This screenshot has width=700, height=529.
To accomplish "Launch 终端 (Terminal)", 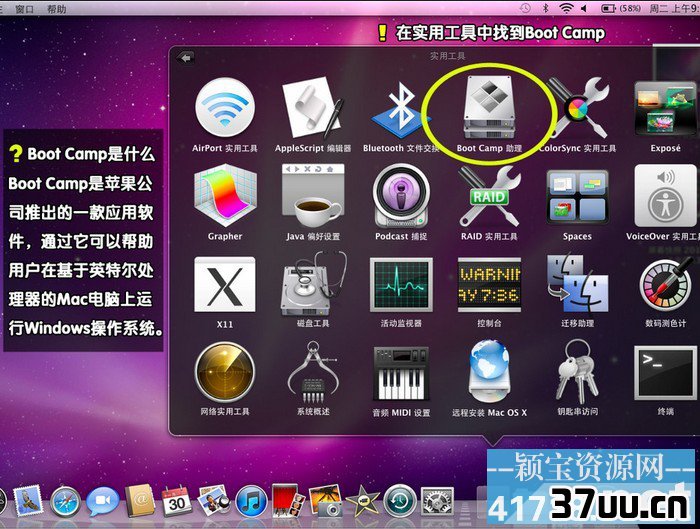I will [x=665, y=372].
